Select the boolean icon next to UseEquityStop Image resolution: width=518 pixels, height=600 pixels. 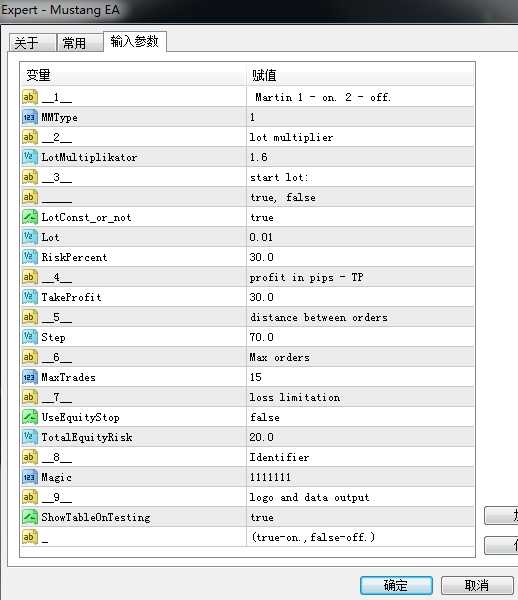pos(30,417)
